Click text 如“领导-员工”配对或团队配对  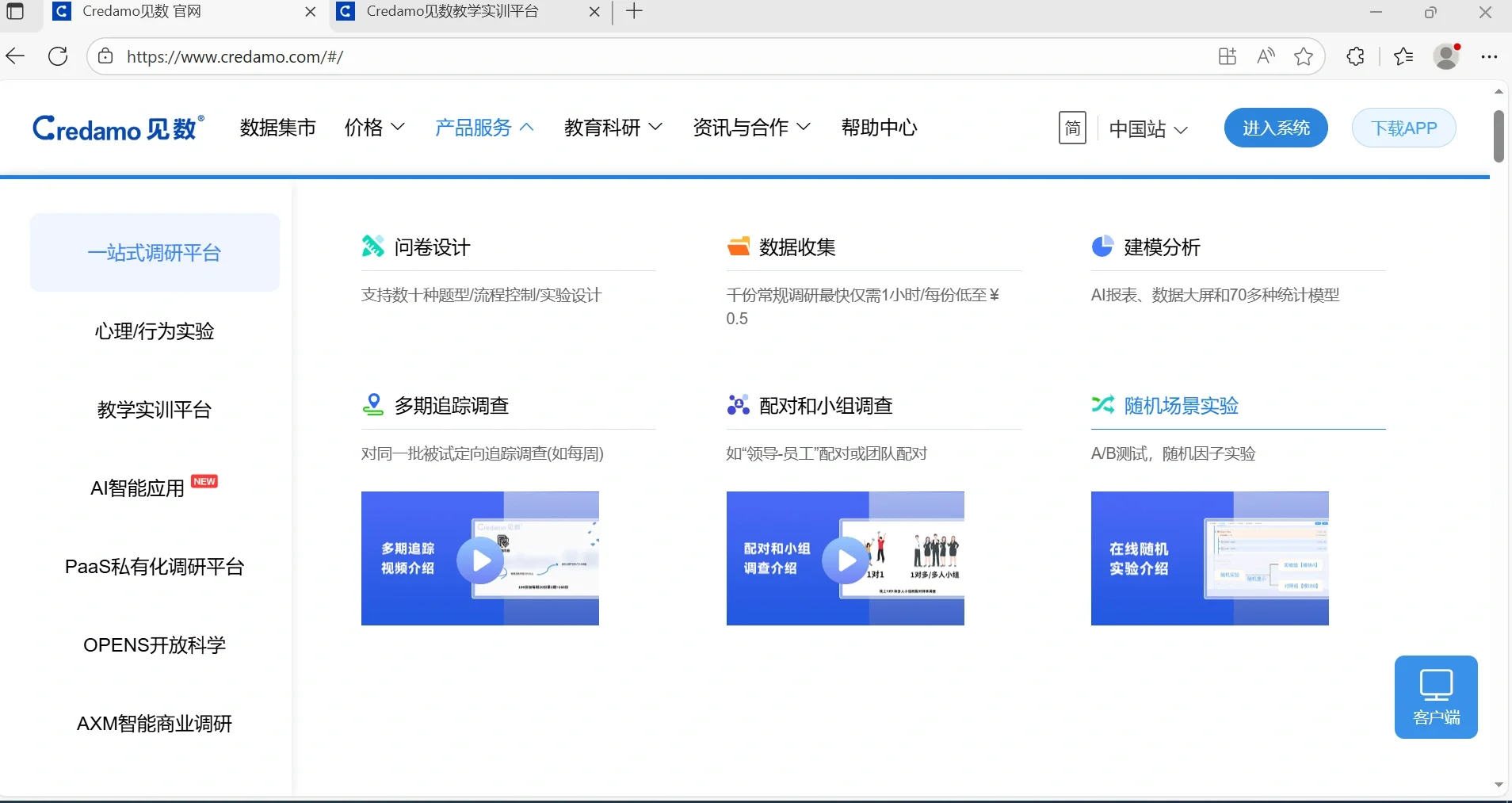pos(827,453)
